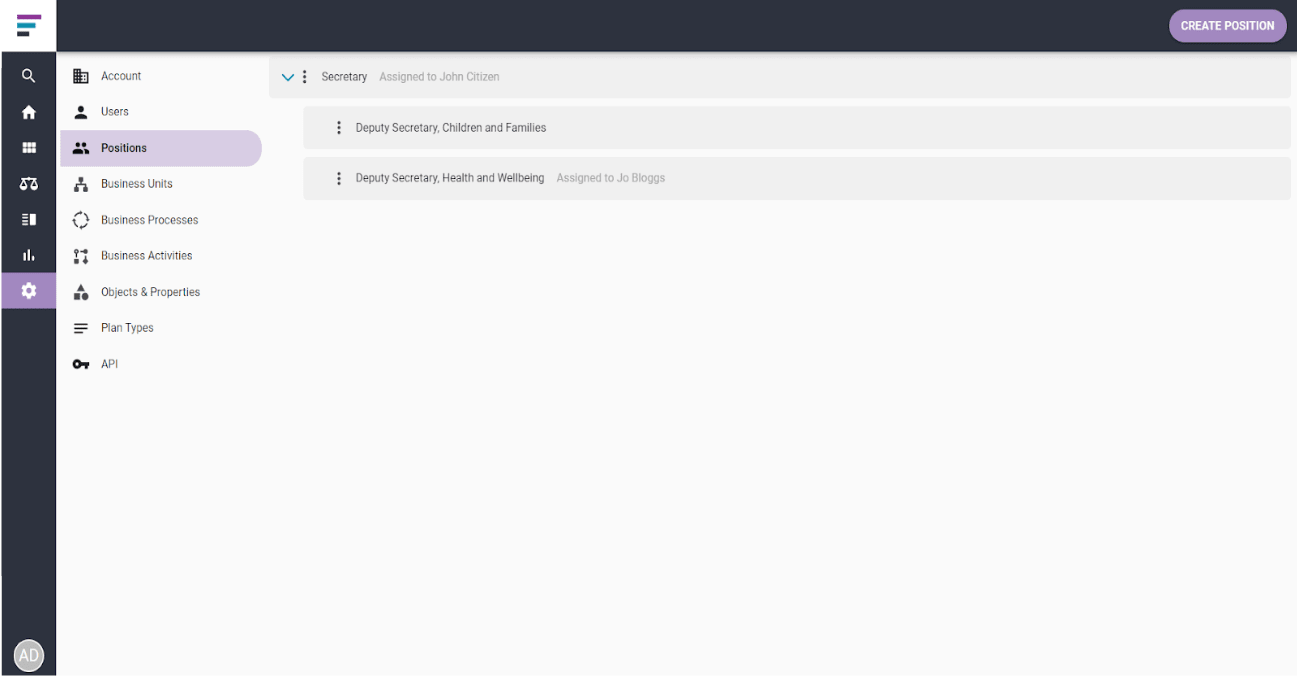This screenshot has height=678, width=1297.
Task: Click the Objects & Properties shapes icon
Action: [81, 292]
